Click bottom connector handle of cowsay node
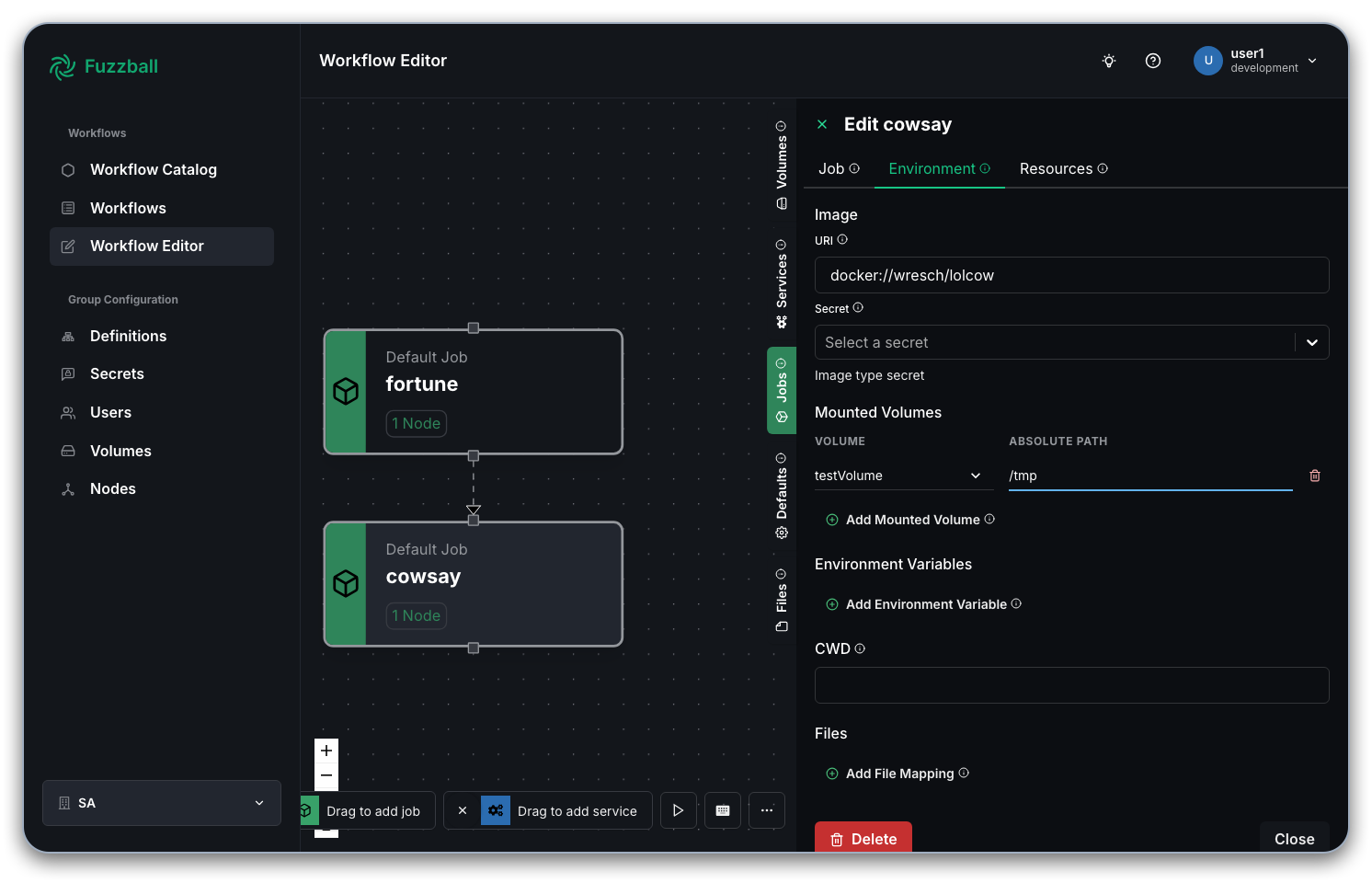The height and width of the screenshot is (883, 1372). pyautogui.click(x=474, y=648)
